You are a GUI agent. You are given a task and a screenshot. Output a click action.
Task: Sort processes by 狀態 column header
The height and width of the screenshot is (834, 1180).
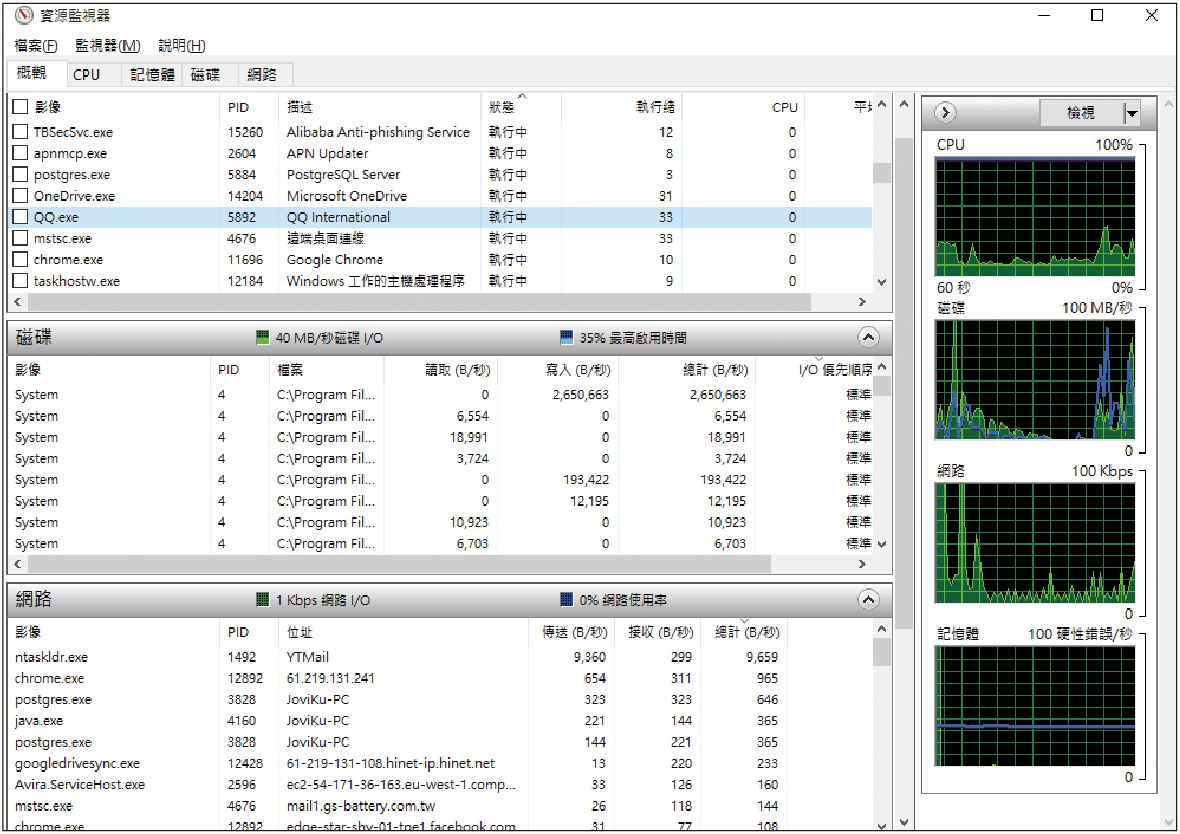click(520, 107)
